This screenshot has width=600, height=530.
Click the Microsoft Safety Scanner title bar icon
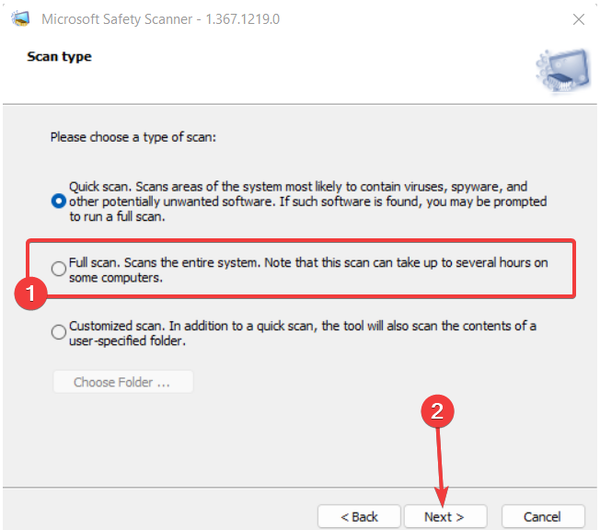(x=18, y=18)
